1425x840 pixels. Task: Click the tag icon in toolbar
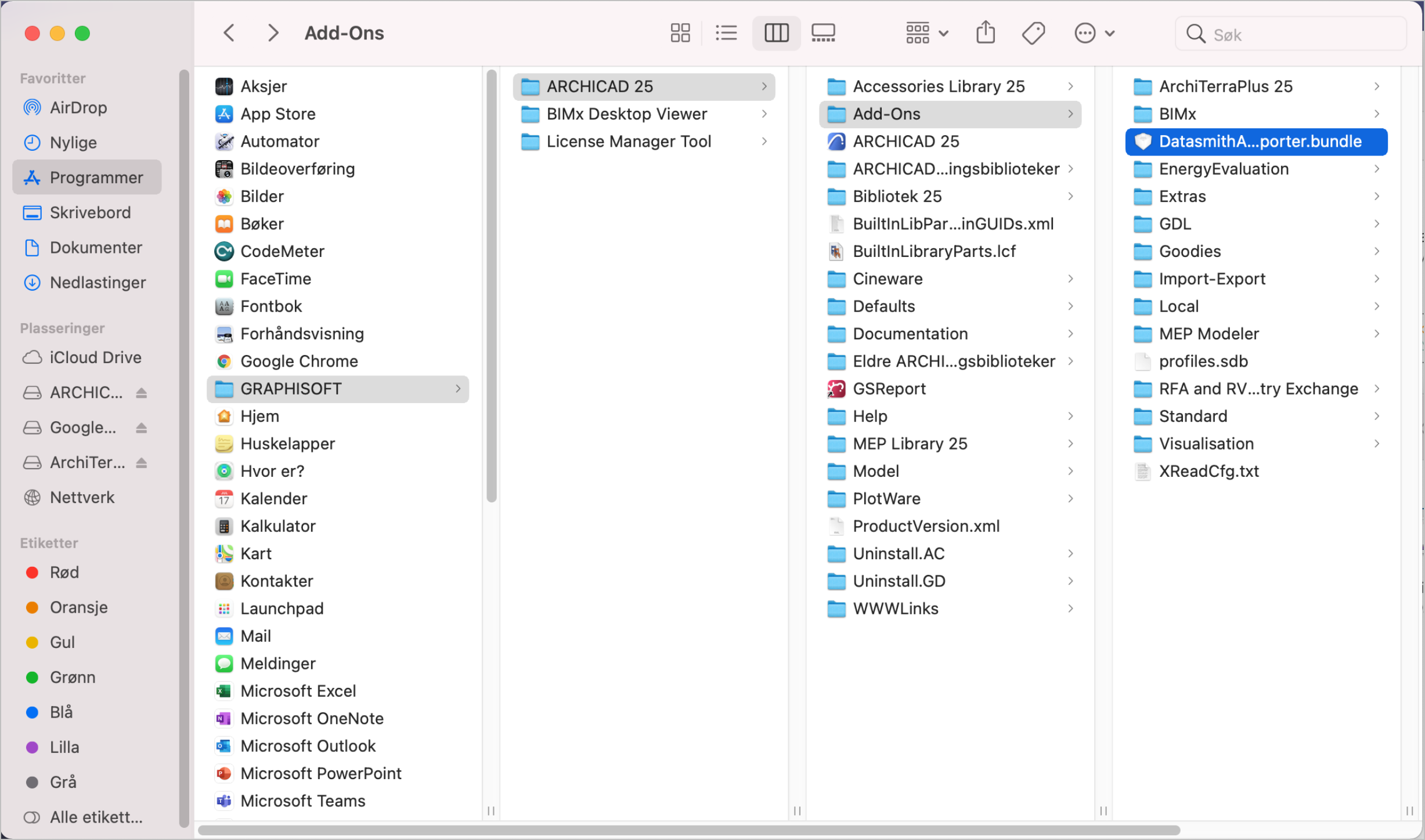pyautogui.click(x=1033, y=33)
